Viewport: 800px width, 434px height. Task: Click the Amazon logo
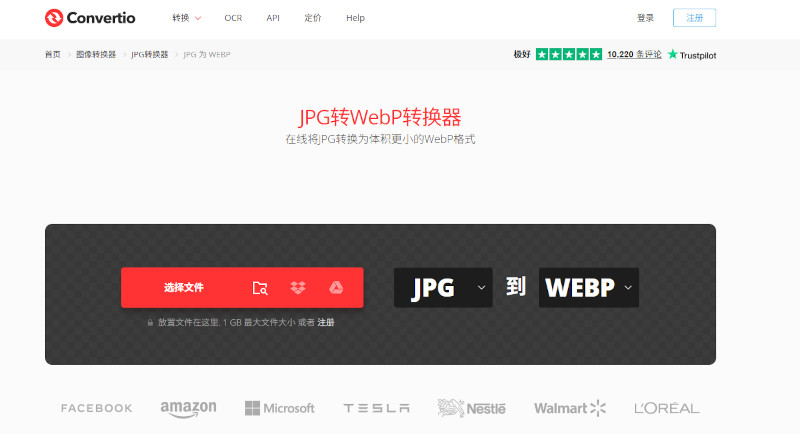(x=188, y=409)
